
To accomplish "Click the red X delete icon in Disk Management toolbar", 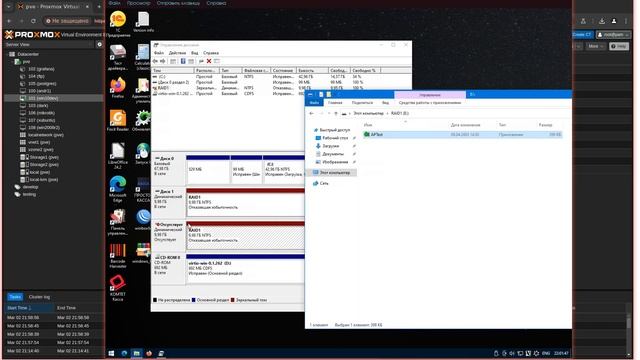I will (209, 61).
